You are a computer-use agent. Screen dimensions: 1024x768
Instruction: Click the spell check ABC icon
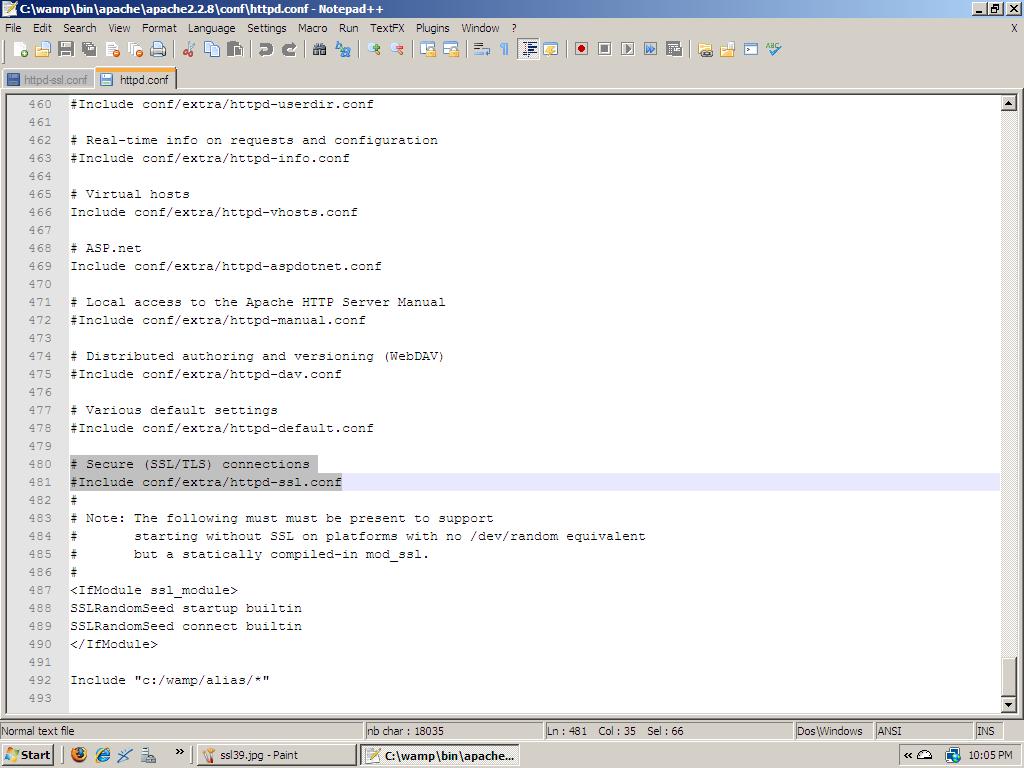coord(774,49)
